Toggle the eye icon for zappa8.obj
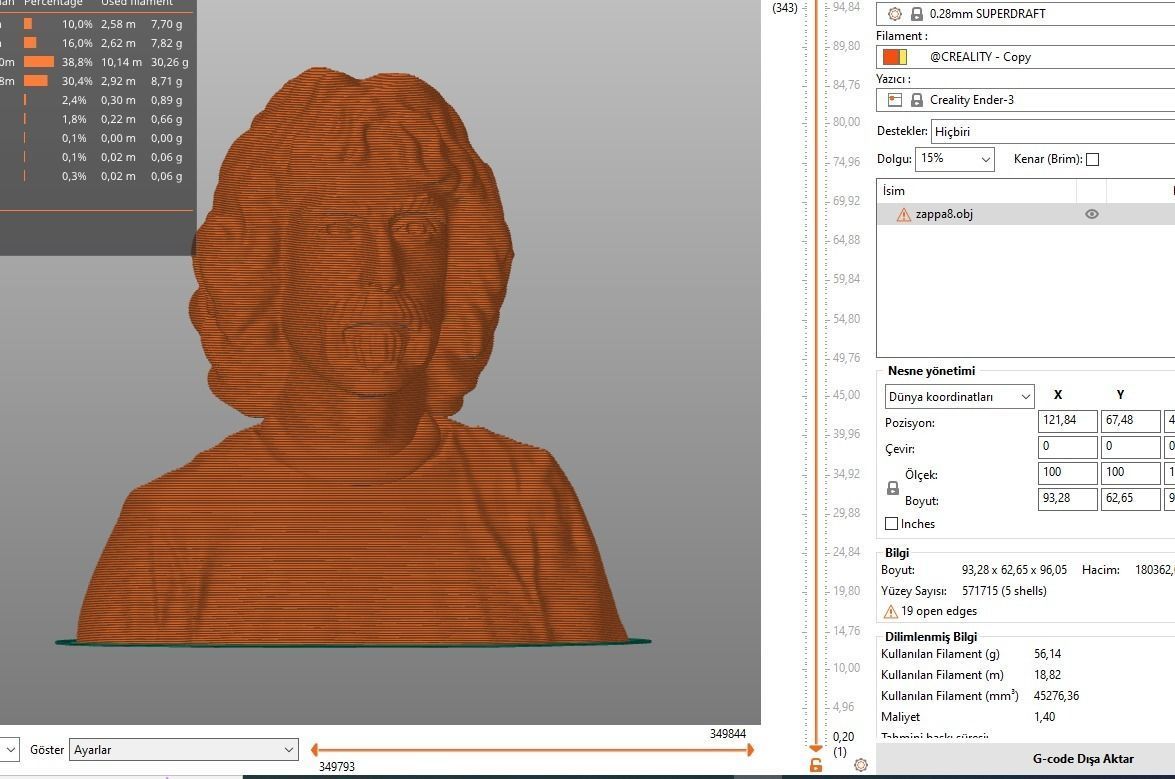The image size is (1175, 779). (1092, 214)
